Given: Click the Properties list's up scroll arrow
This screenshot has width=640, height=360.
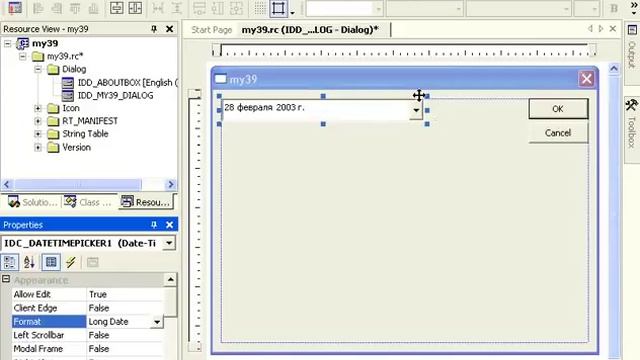Looking at the screenshot, I should [x=170, y=280].
